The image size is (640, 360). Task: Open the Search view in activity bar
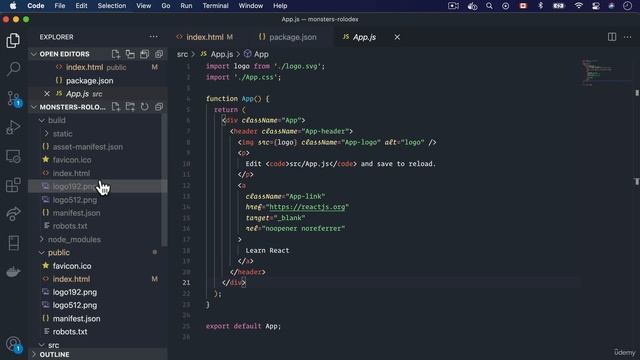[13, 69]
